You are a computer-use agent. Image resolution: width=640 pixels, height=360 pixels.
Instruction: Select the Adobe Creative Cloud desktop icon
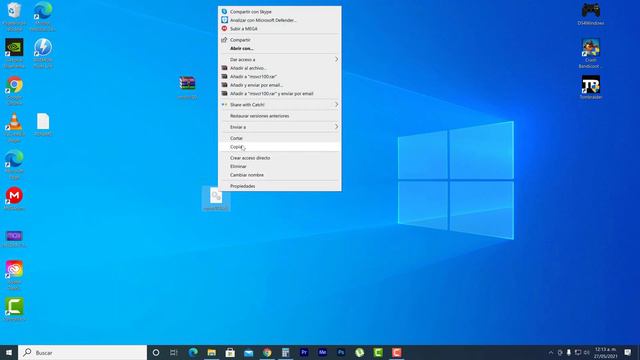click(14, 275)
